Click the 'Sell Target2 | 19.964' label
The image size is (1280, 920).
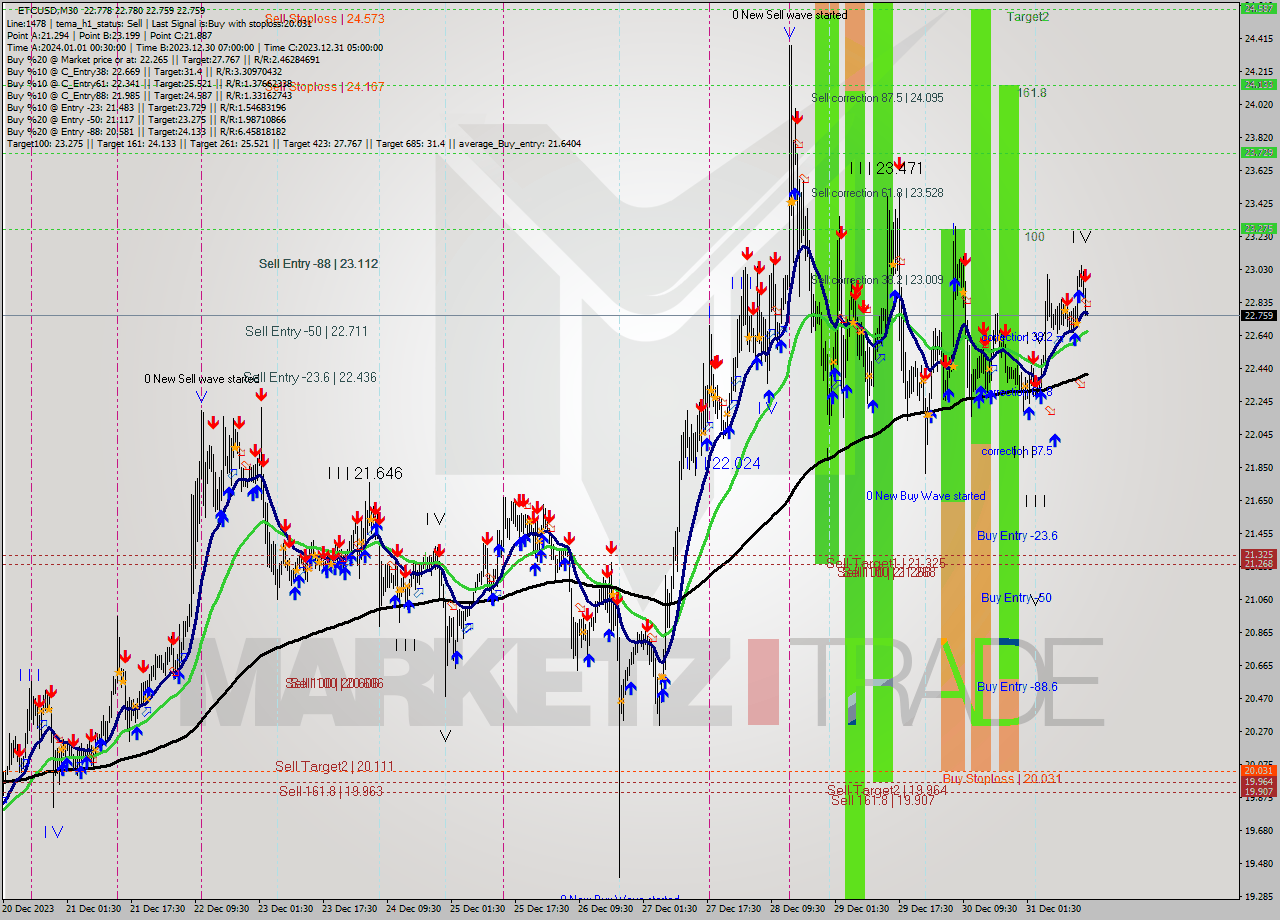[x=886, y=789]
